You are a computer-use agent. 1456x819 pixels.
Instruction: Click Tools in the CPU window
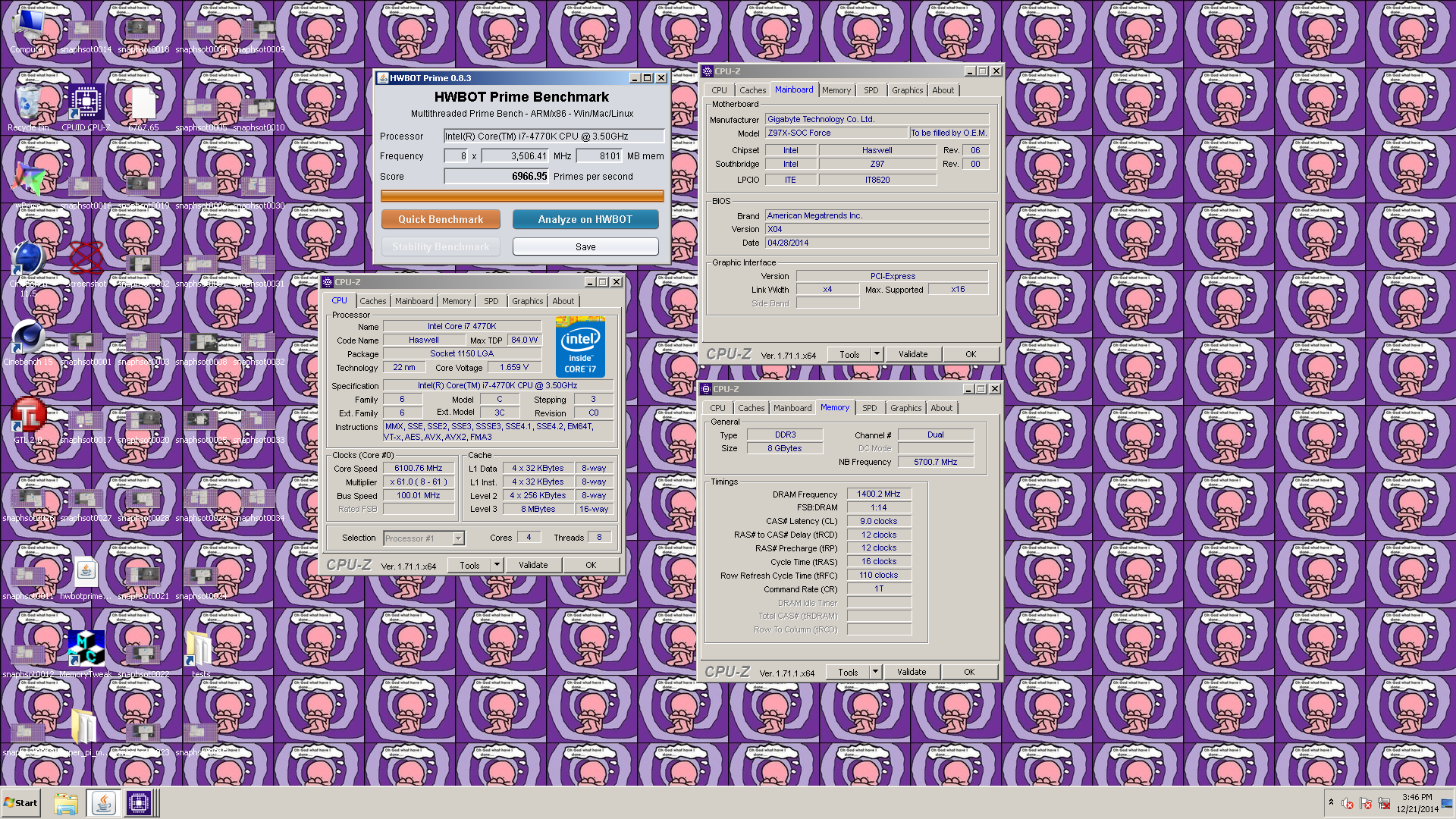(469, 565)
